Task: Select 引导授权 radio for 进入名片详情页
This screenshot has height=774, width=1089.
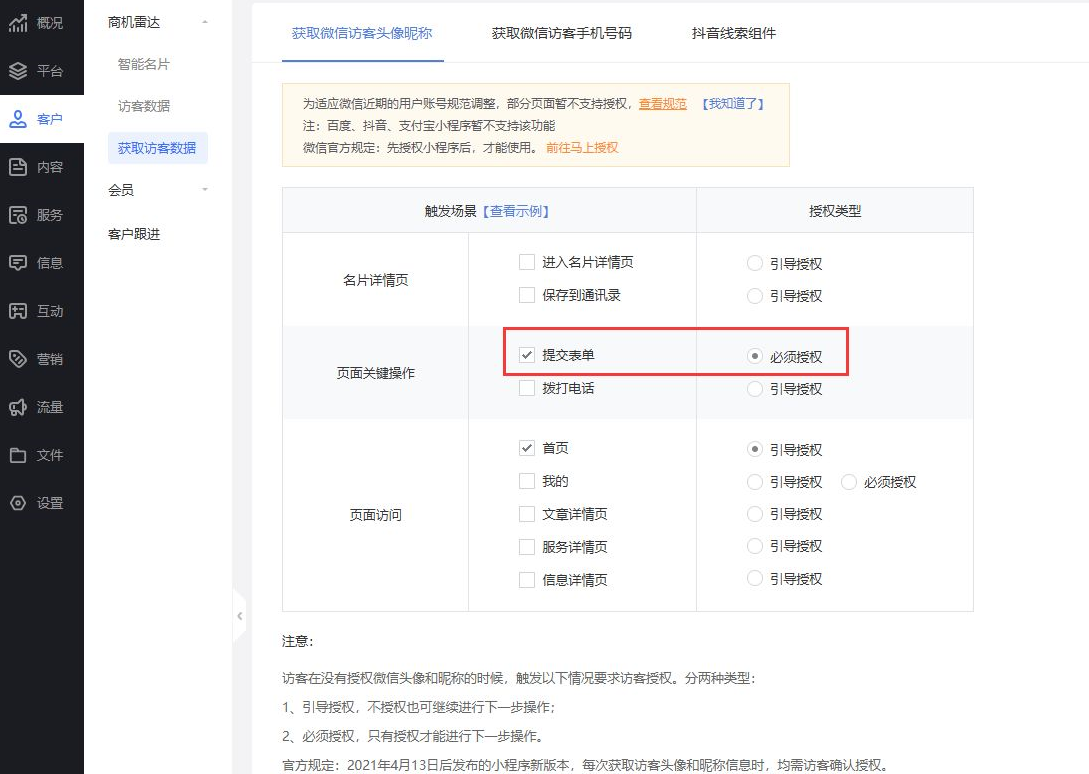Action: tap(755, 263)
